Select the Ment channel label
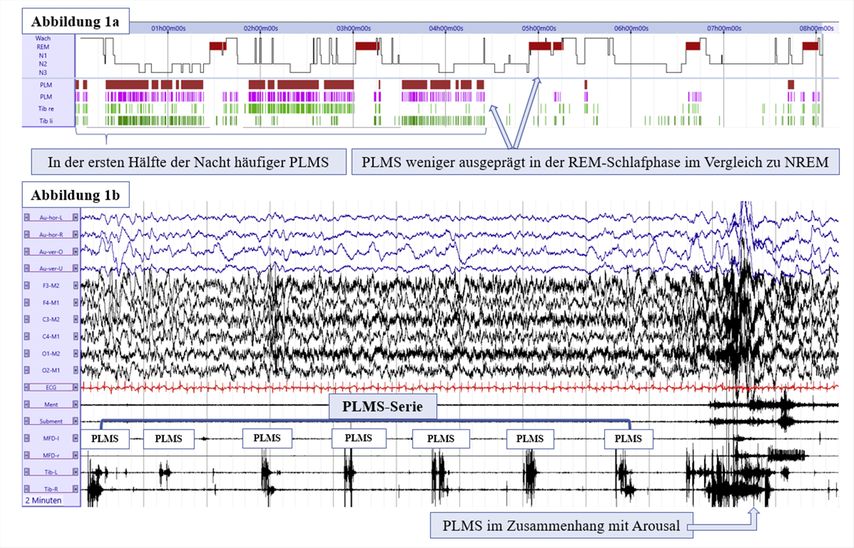This screenshot has height=548, width=854. point(49,403)
